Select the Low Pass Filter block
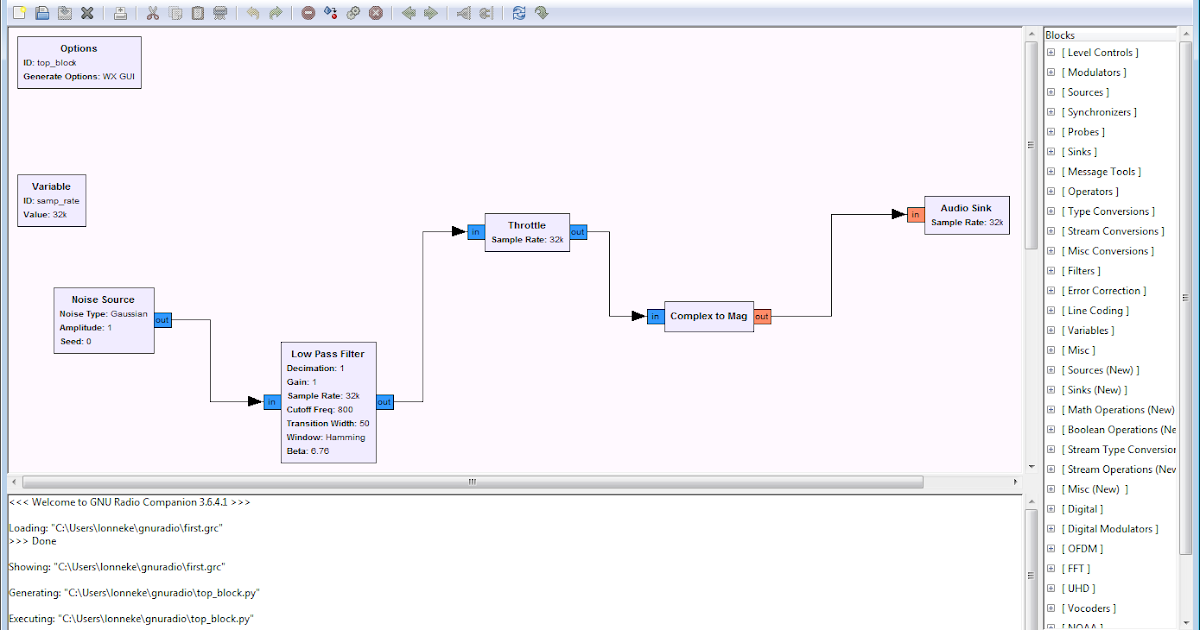 (328, 402)
